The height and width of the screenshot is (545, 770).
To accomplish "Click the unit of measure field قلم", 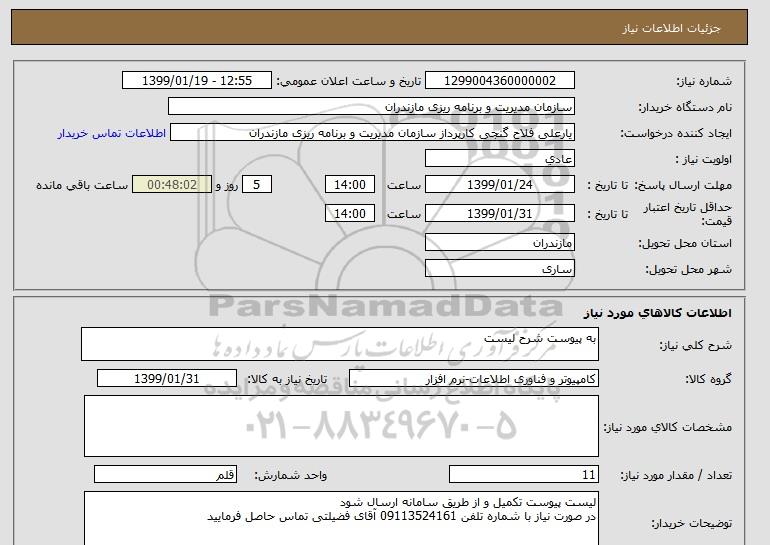I will (x=165, y=475).
